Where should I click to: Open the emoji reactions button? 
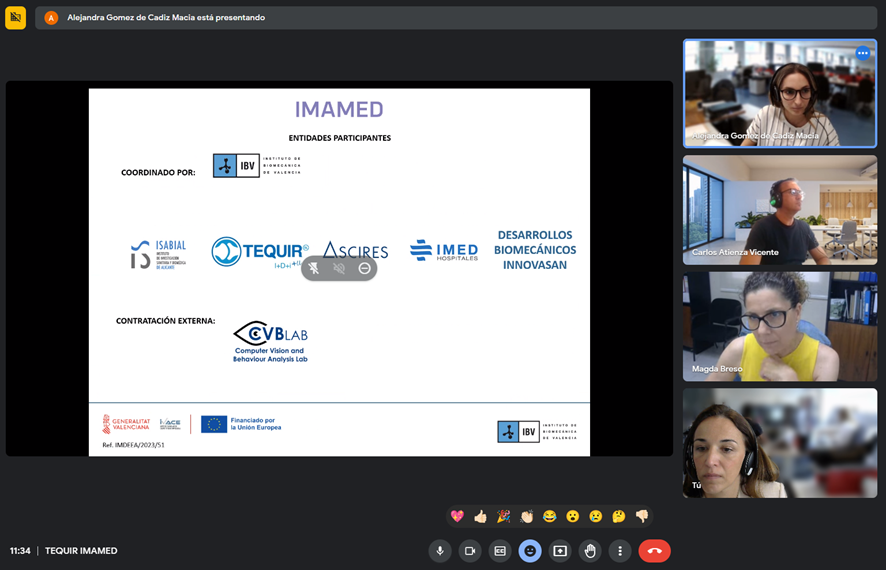pyautogui.click(x=530, y=551)
